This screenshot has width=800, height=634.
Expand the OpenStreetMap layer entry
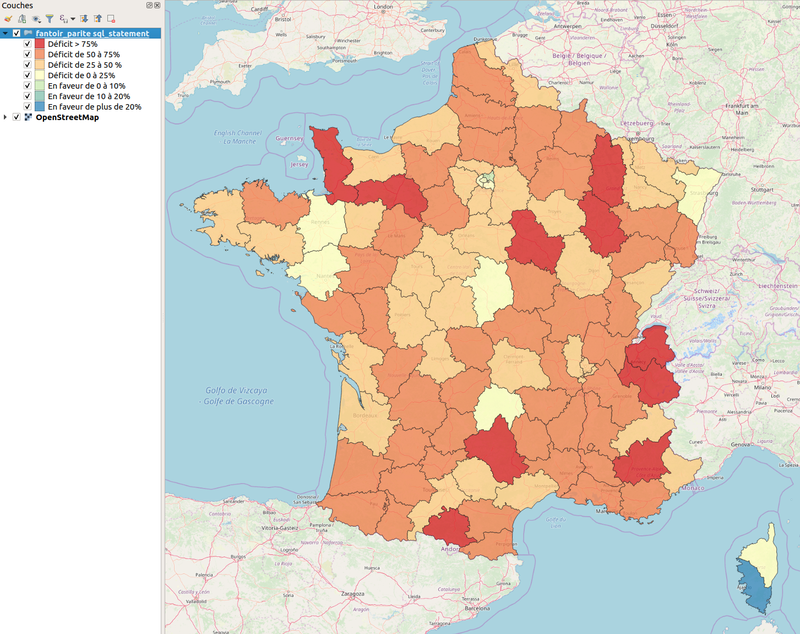pyautogui.click(x=5, y=116)
